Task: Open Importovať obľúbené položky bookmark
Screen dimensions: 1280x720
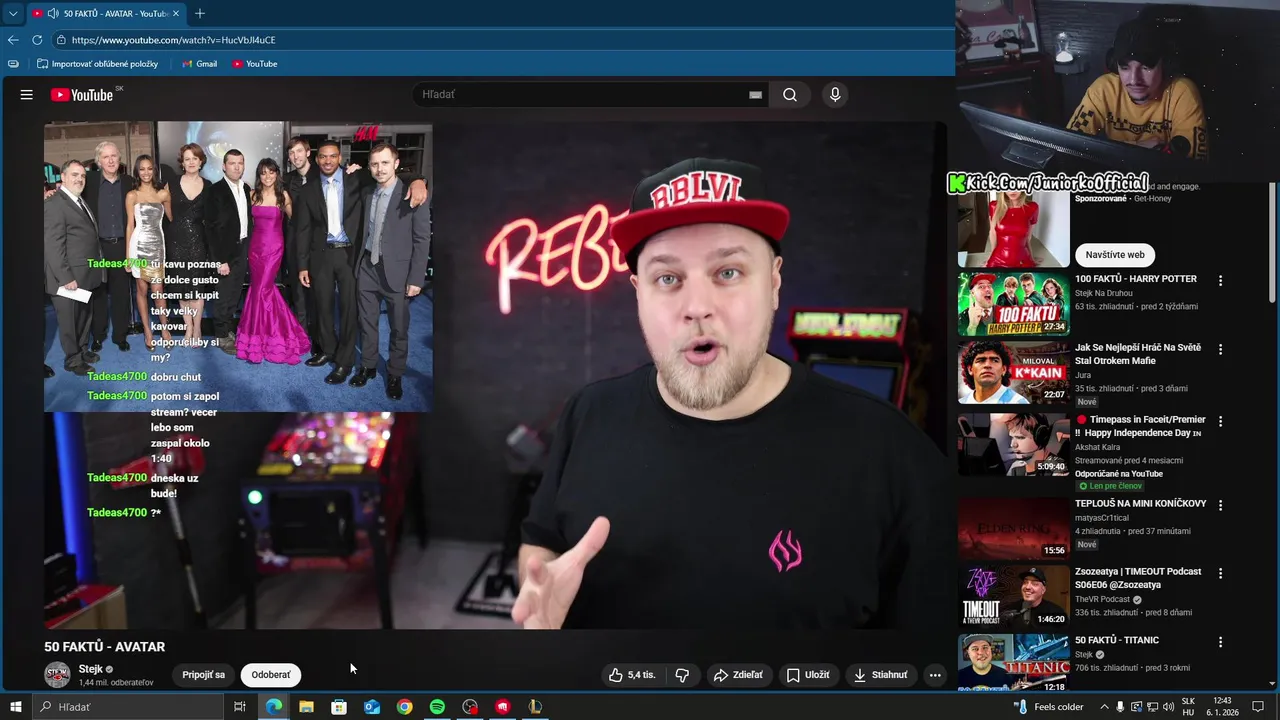Action: click(x=97, y=64)
